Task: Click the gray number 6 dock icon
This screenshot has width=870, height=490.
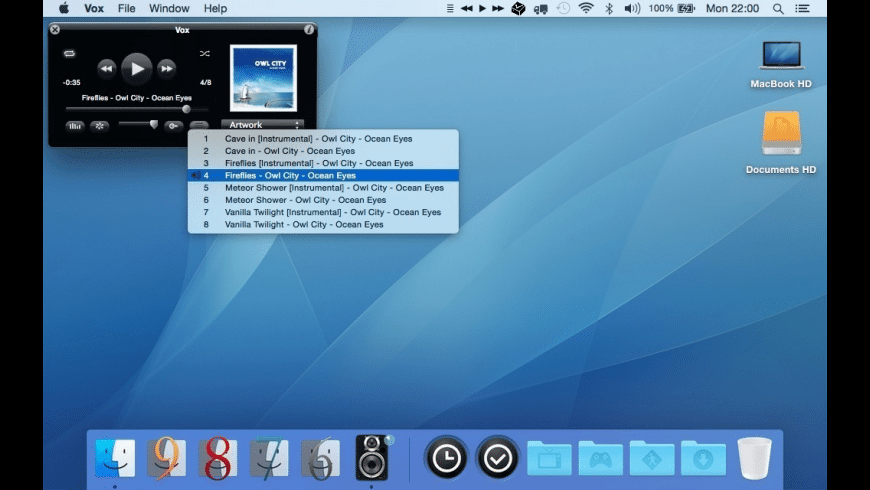Action: (x=320, y=458)
